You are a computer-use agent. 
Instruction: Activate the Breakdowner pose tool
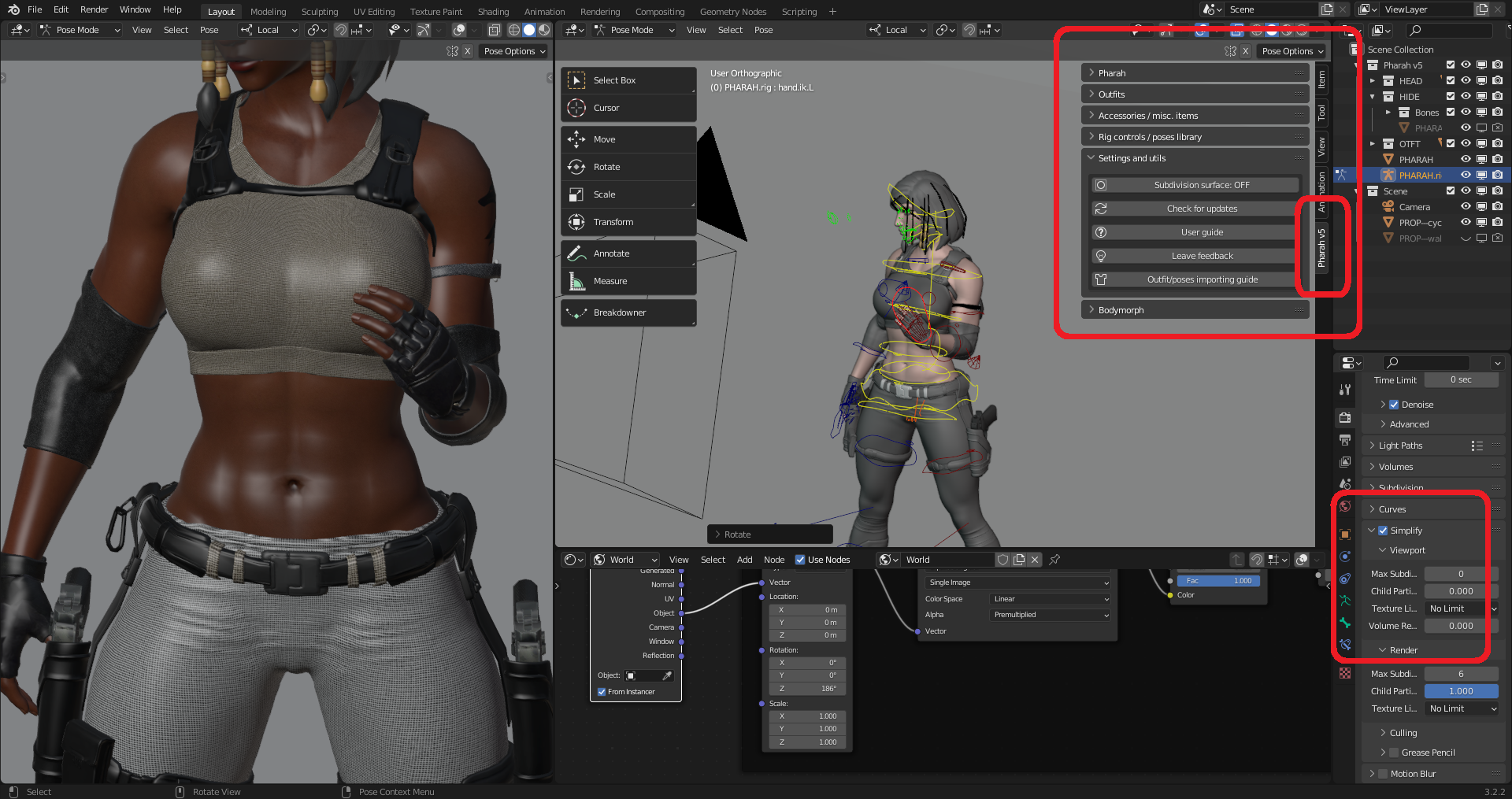(628, 313)
